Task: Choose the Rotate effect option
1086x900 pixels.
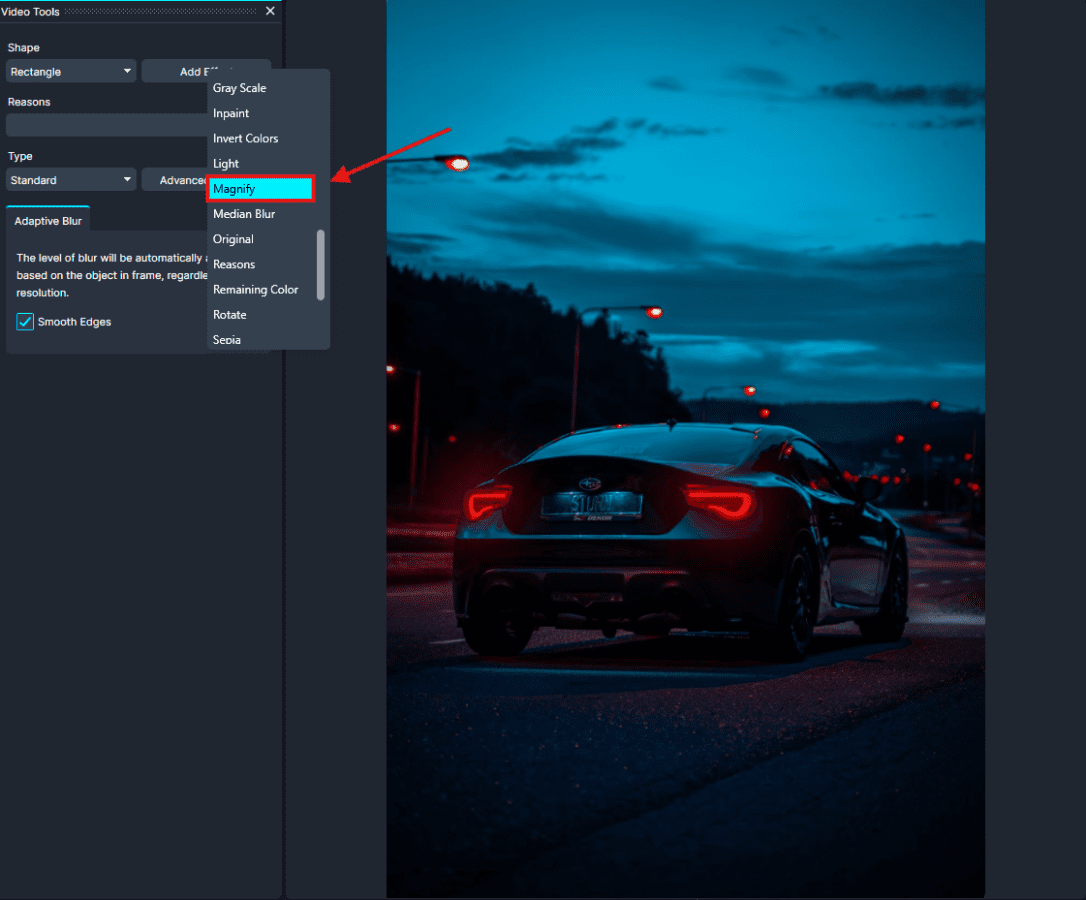Action: pyautogui.click(x=229, y=314)
